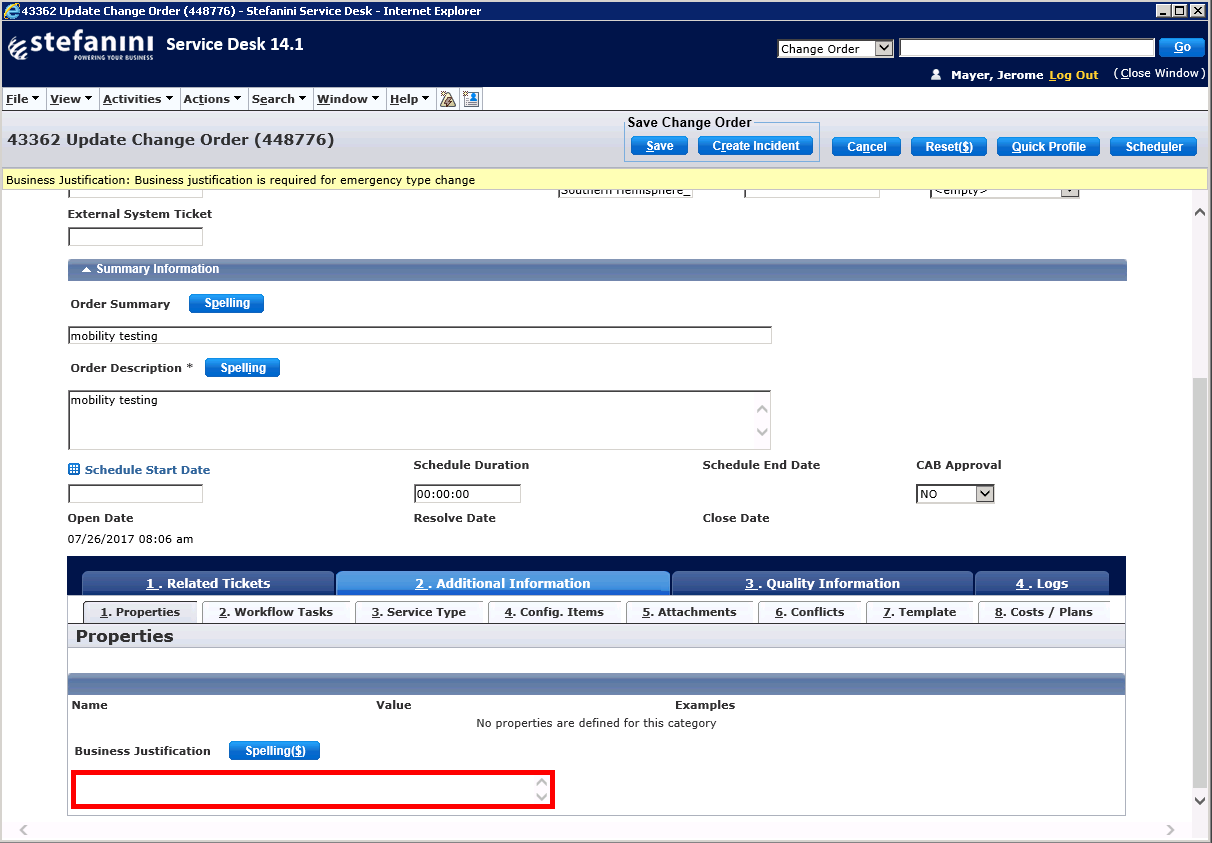1212x843 pixels.
Task: Open the Costs / Plans sub-tab
Action: [1044, 612]
